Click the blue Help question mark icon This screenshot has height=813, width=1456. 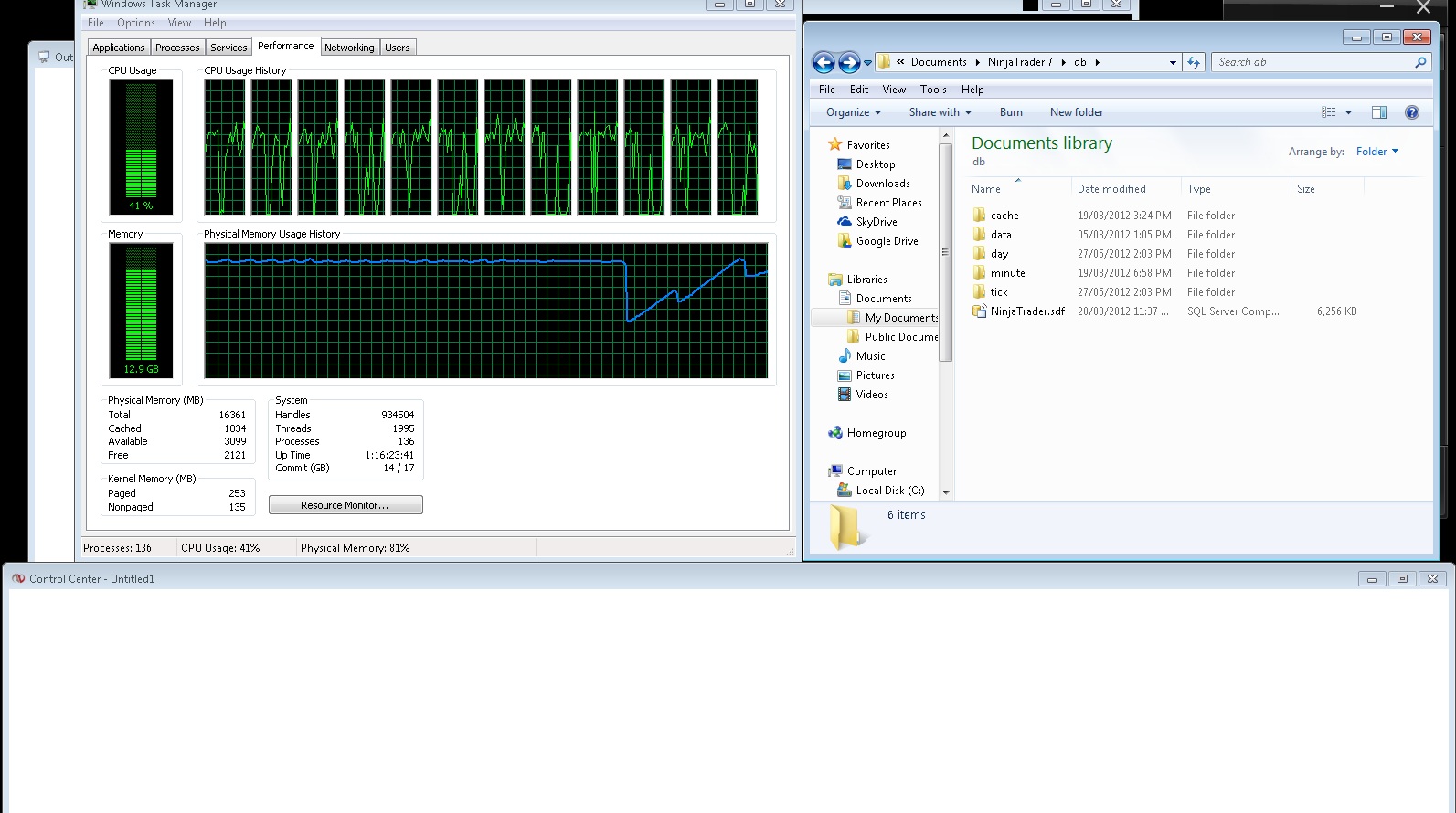click(x=1411, y=112)
